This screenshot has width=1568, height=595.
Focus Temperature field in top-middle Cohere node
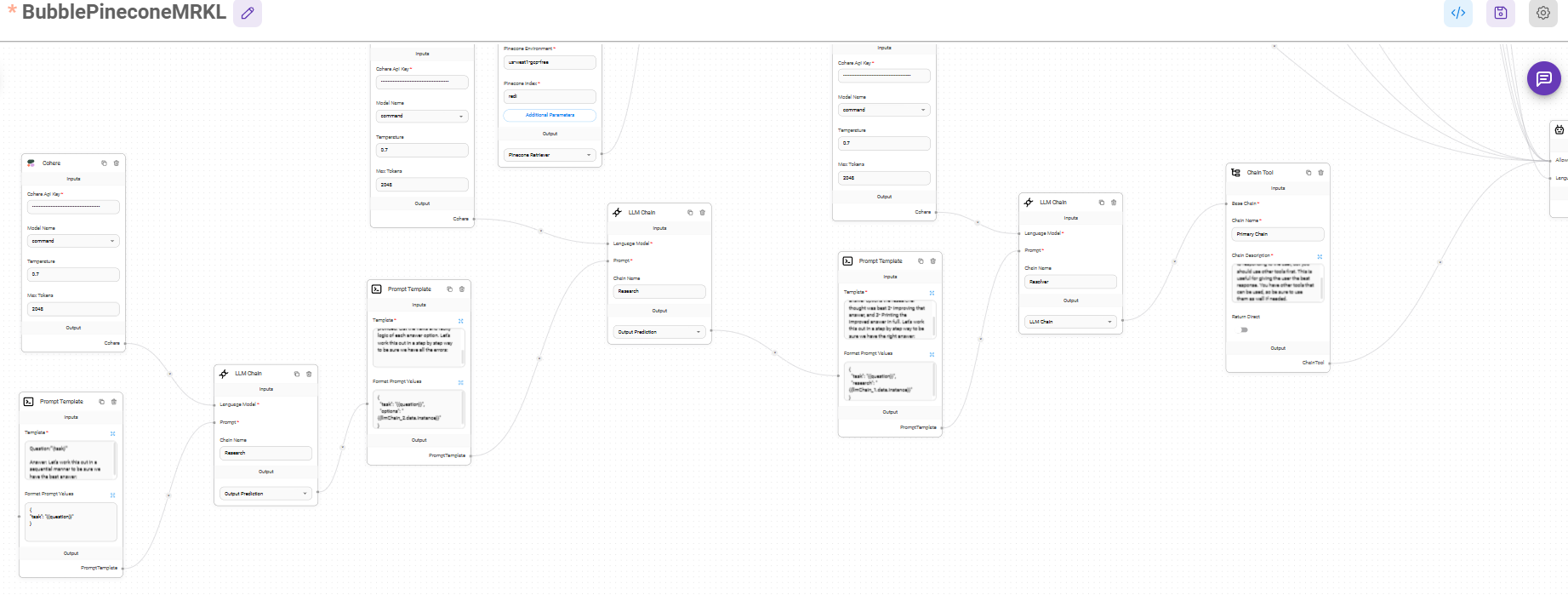pyautogui.click(x=422, y=150)
